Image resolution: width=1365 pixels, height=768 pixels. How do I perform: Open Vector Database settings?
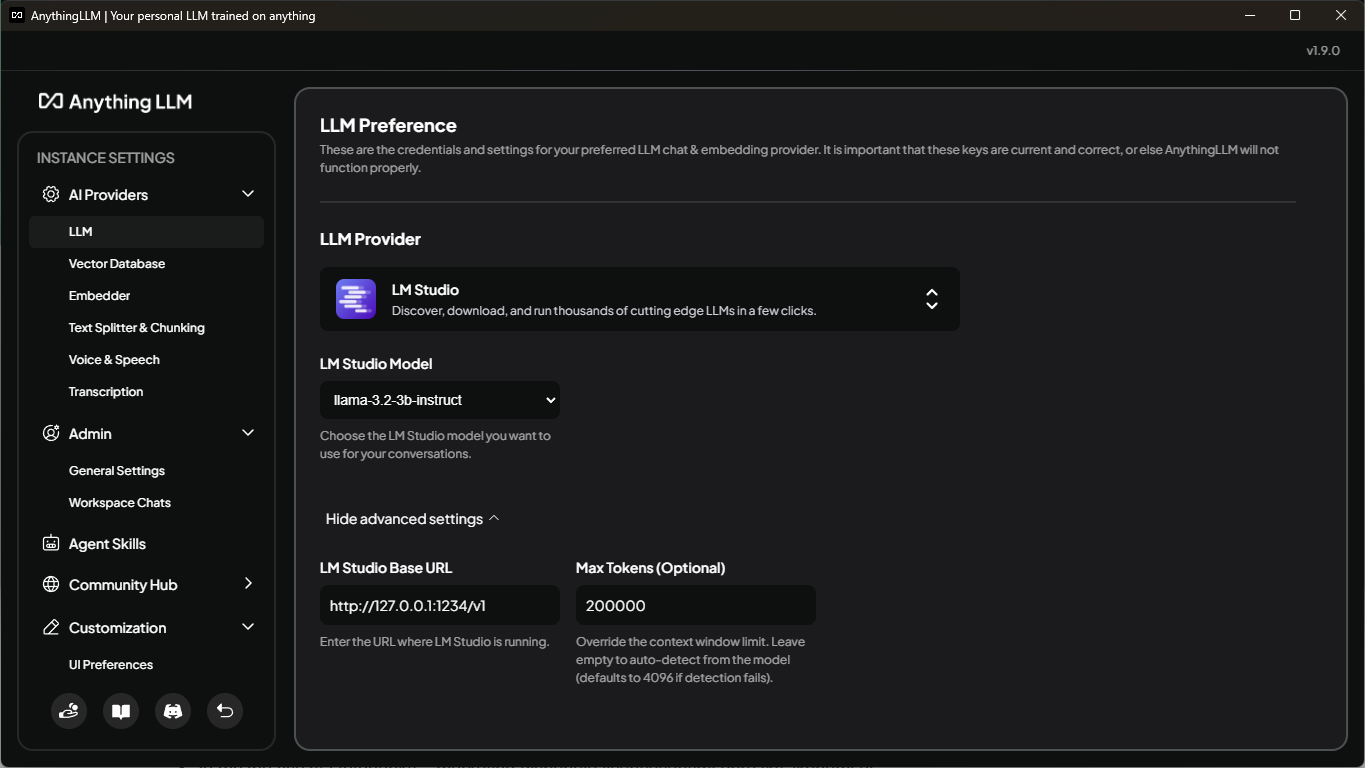[x=117, y=264]
